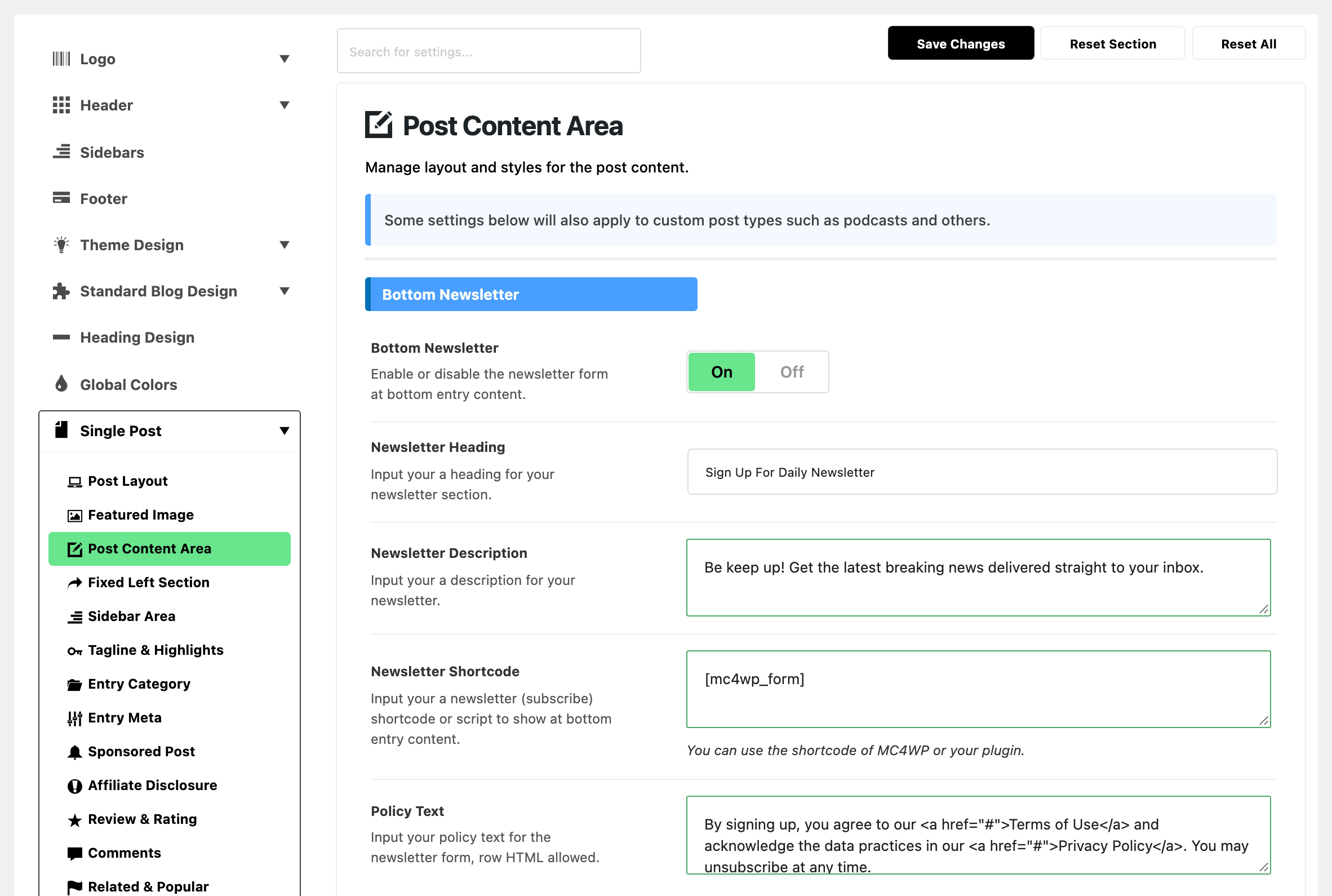
Task: Expand the Header section arrow
Action: tap(285, 105)
